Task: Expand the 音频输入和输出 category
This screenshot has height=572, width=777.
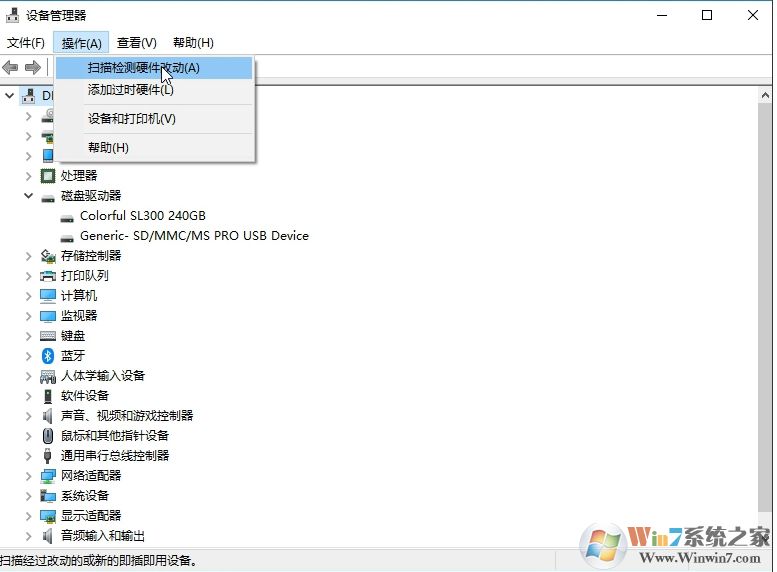Action: tap(29, 536)
